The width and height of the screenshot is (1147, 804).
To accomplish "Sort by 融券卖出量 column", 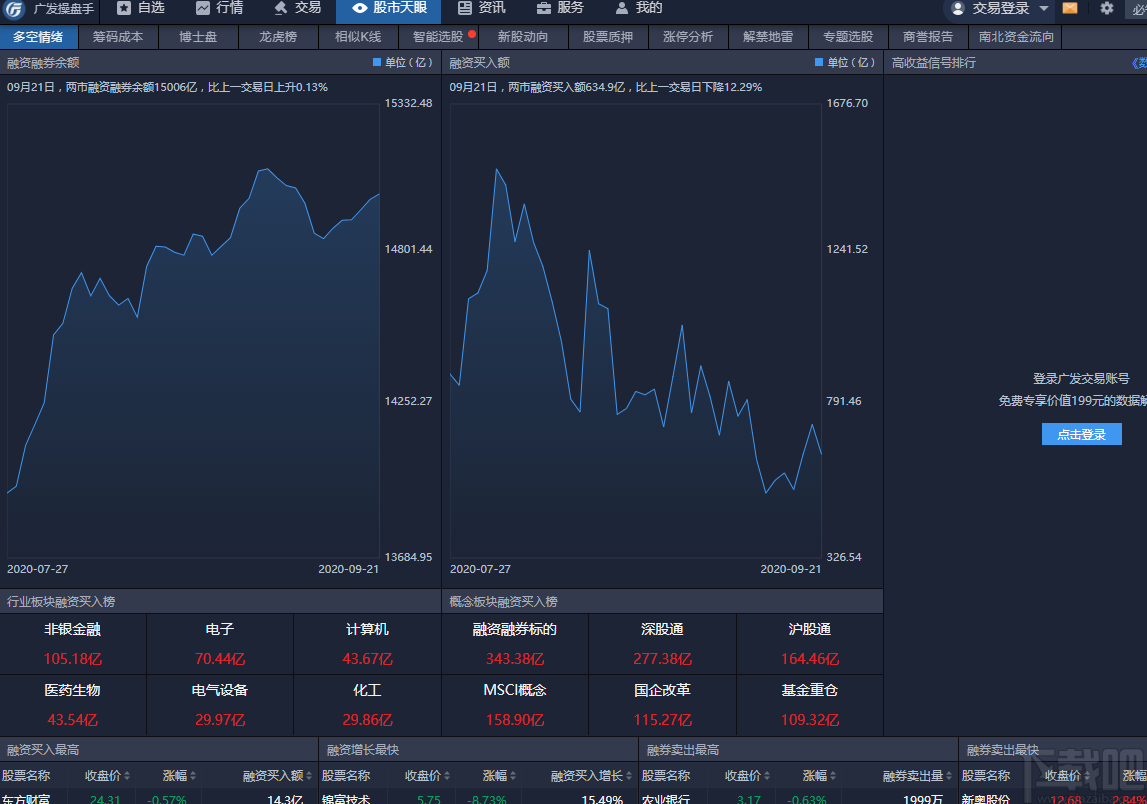I will point(917,775).
